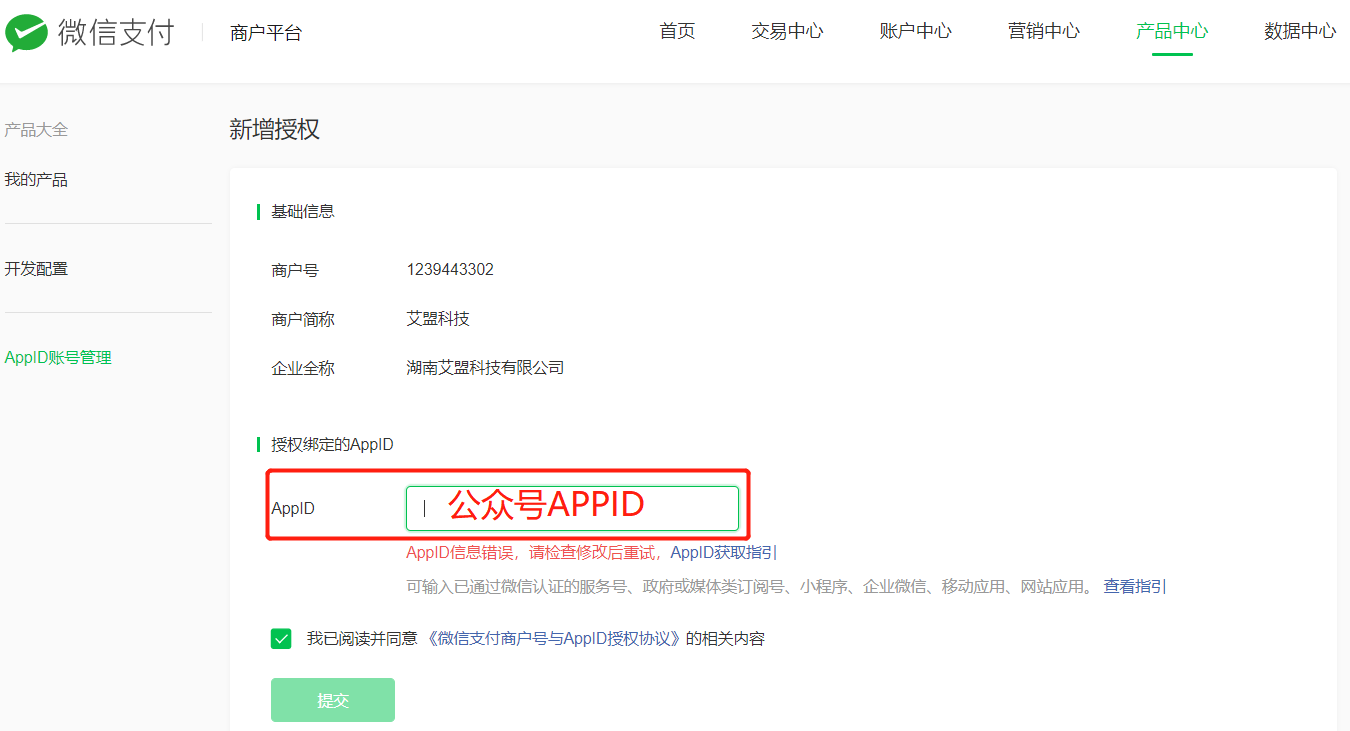Screen dimensions: 1350x731
Task: Open 账户中心 in the top navigation
Action: tap(915, 31)
